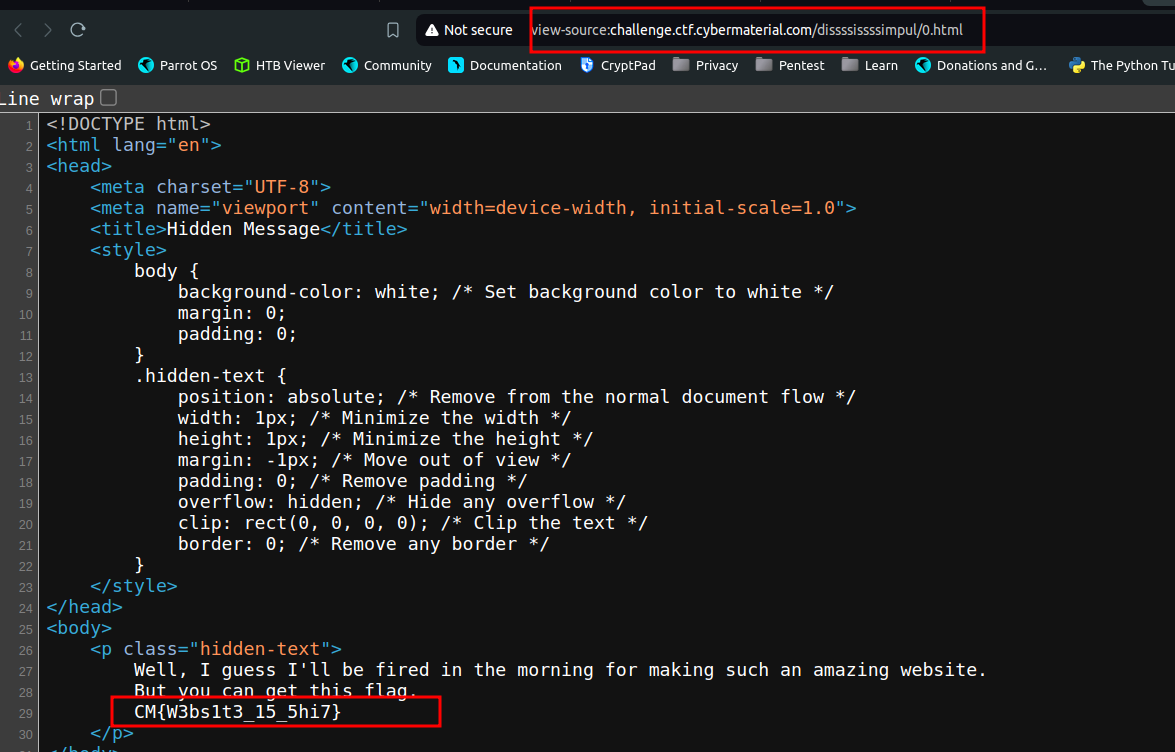Click the Not secure warning icon
Image resolution: width=1175 pixels, height=752 pixels.
click(432, 30)
